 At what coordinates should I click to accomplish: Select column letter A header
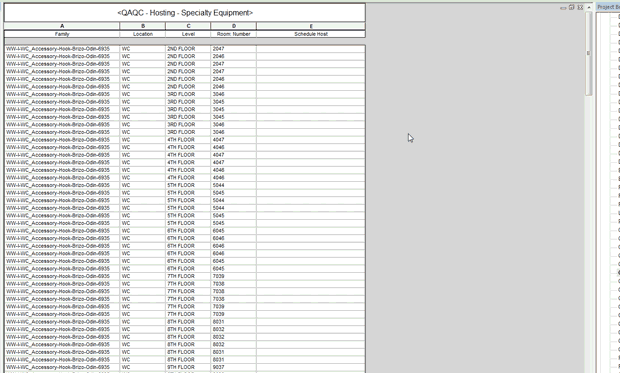pos(62,26)
